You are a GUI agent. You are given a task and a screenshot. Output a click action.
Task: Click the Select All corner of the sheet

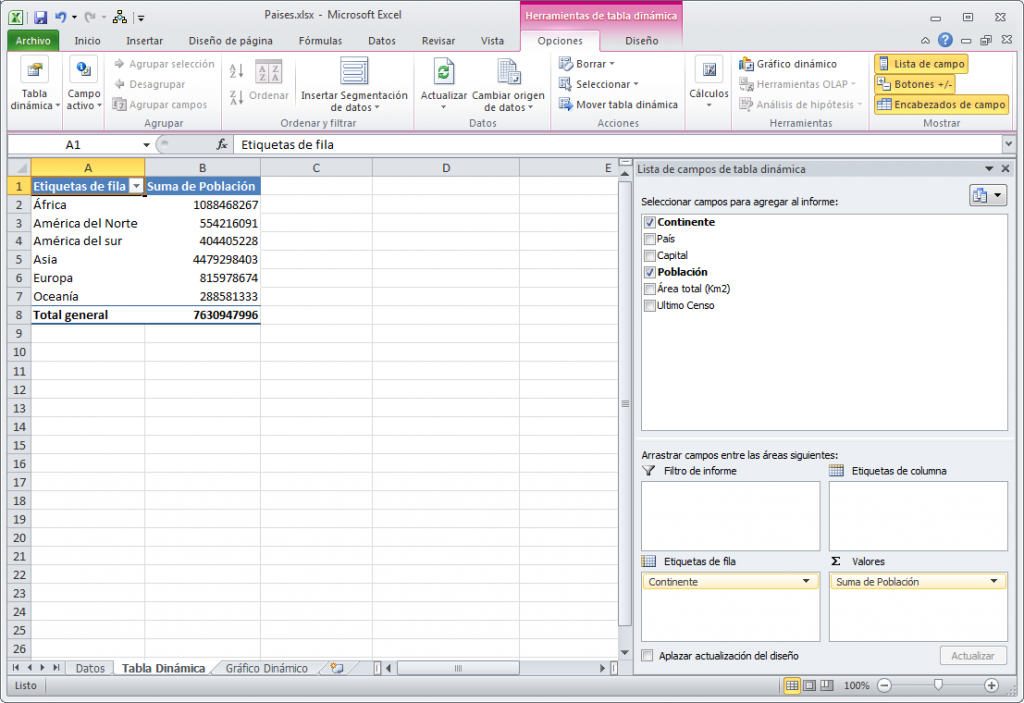pyautogui.click(x=20, y=168)
